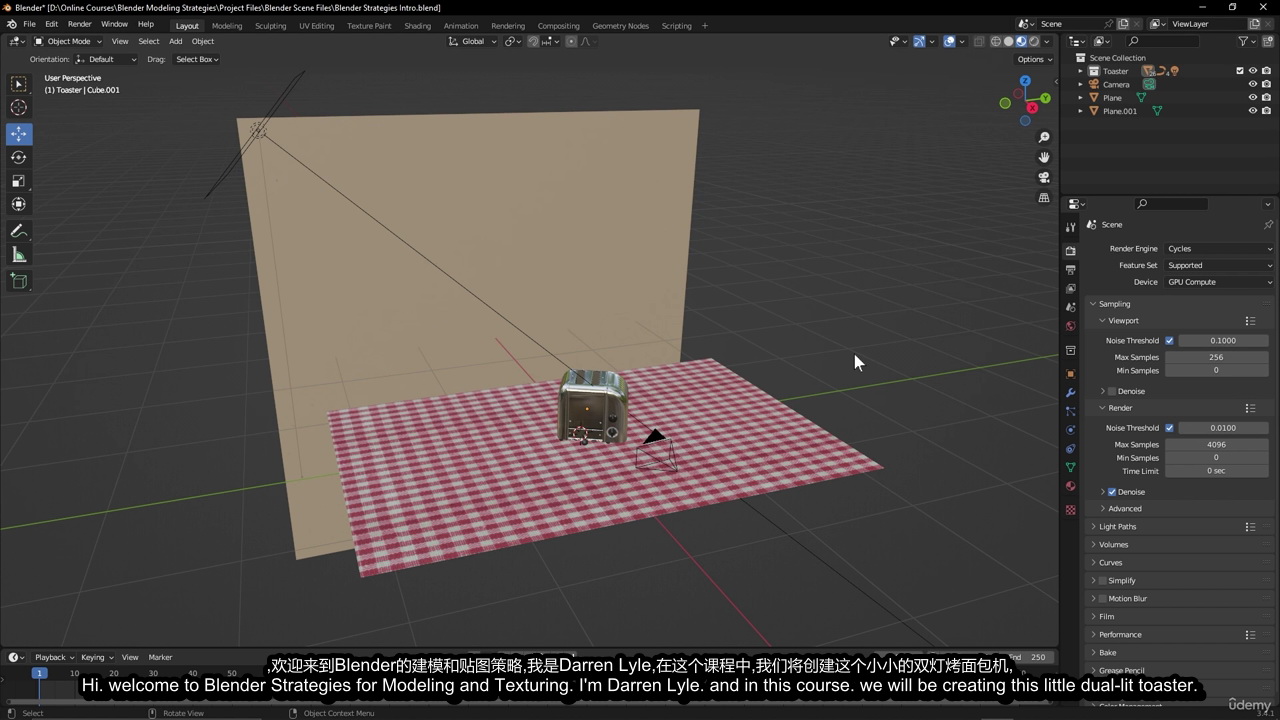The height and width of the screenshot is (720, 1280).
Task: Switch to the Shading workspace tab
Action: click(x=417, y=26)
